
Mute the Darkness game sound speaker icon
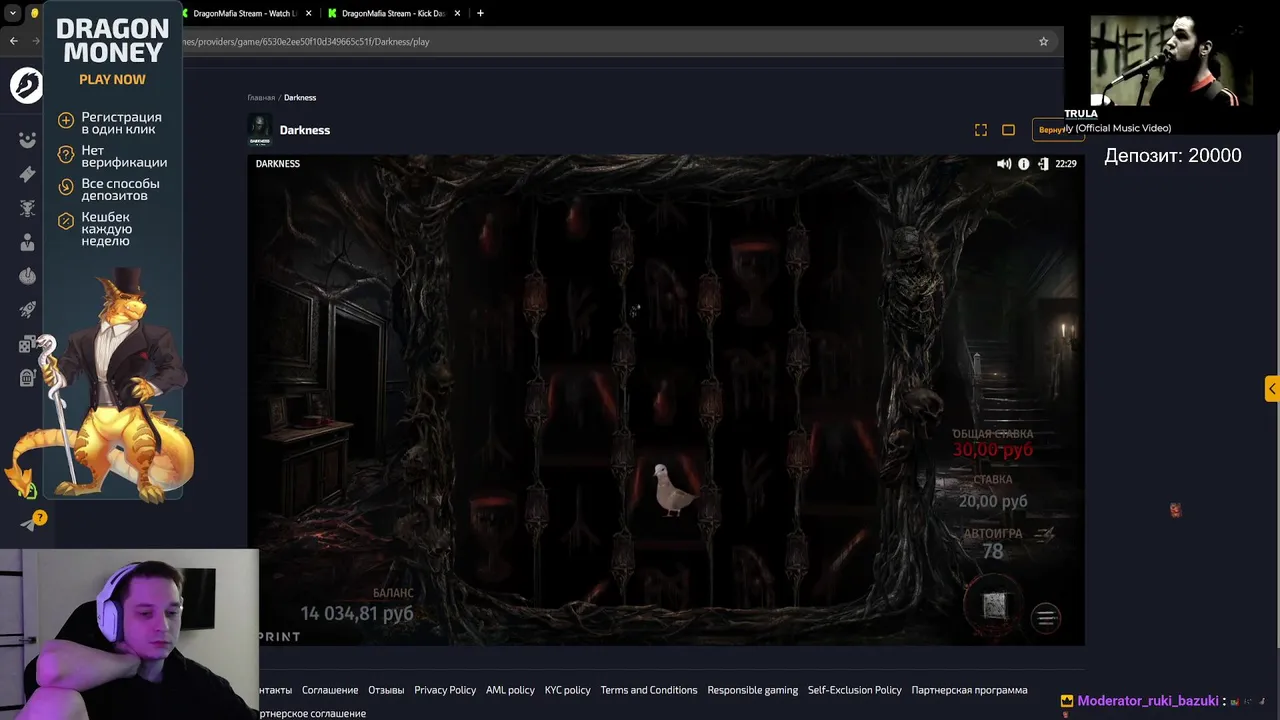click(1003, 164)
